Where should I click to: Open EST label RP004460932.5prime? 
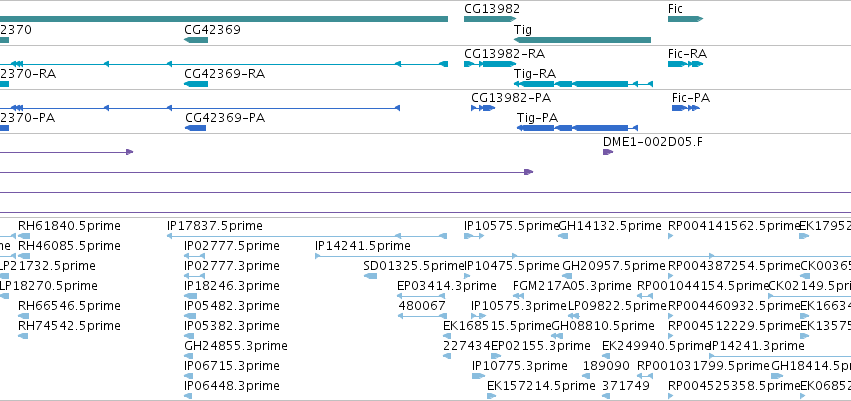click(x=735, y=306)
